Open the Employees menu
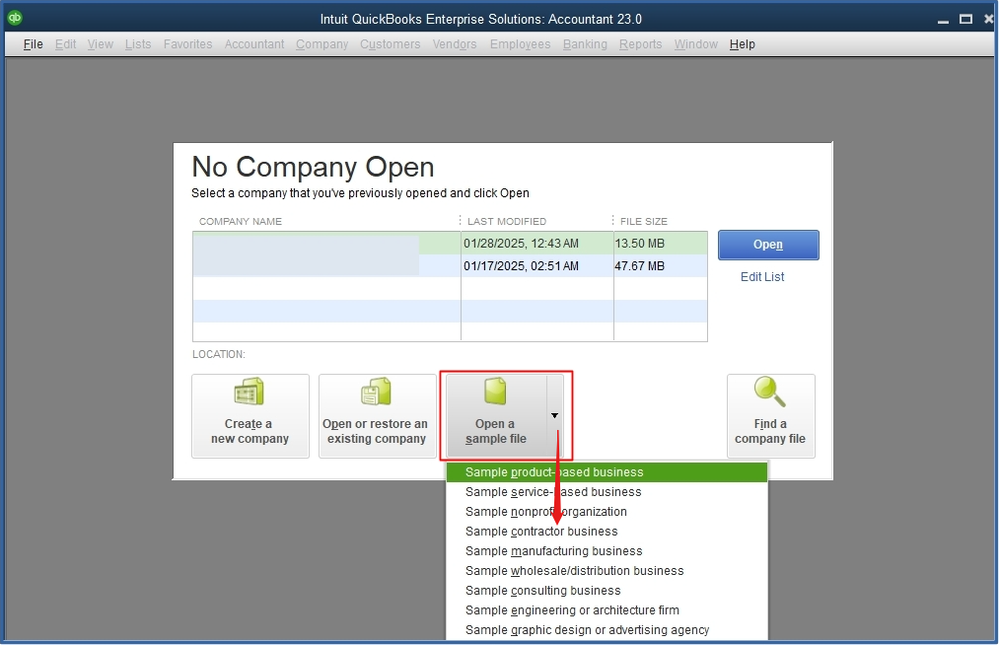This screenshot has height=645, width=999. point(521,44)
